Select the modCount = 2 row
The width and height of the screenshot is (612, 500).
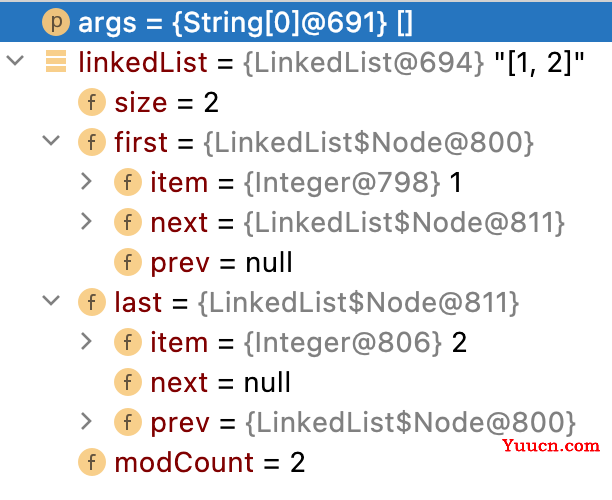(x=306, y=462)
